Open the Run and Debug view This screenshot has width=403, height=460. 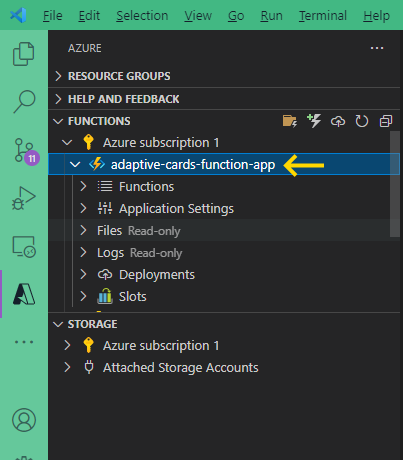pos(24,198)
